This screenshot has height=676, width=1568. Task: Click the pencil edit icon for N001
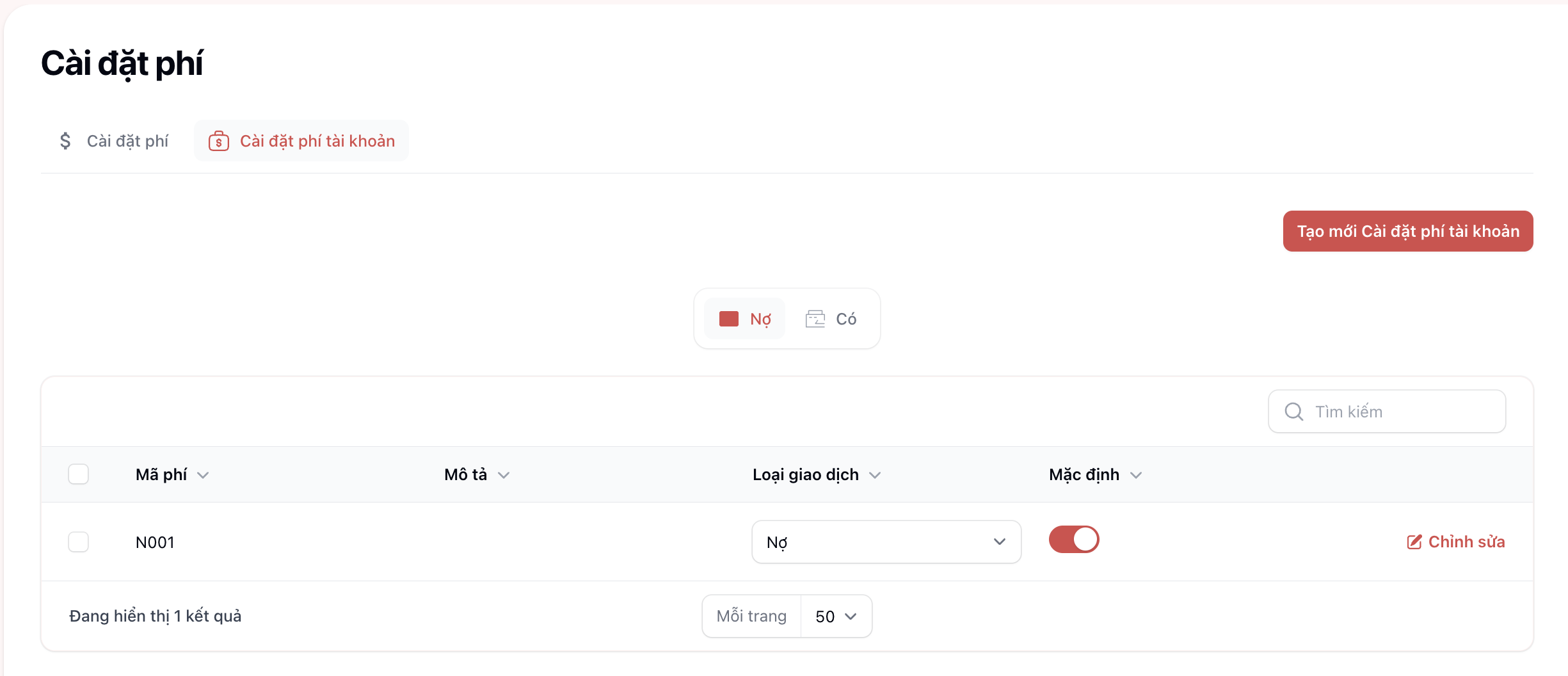[x=1414, y=542]
